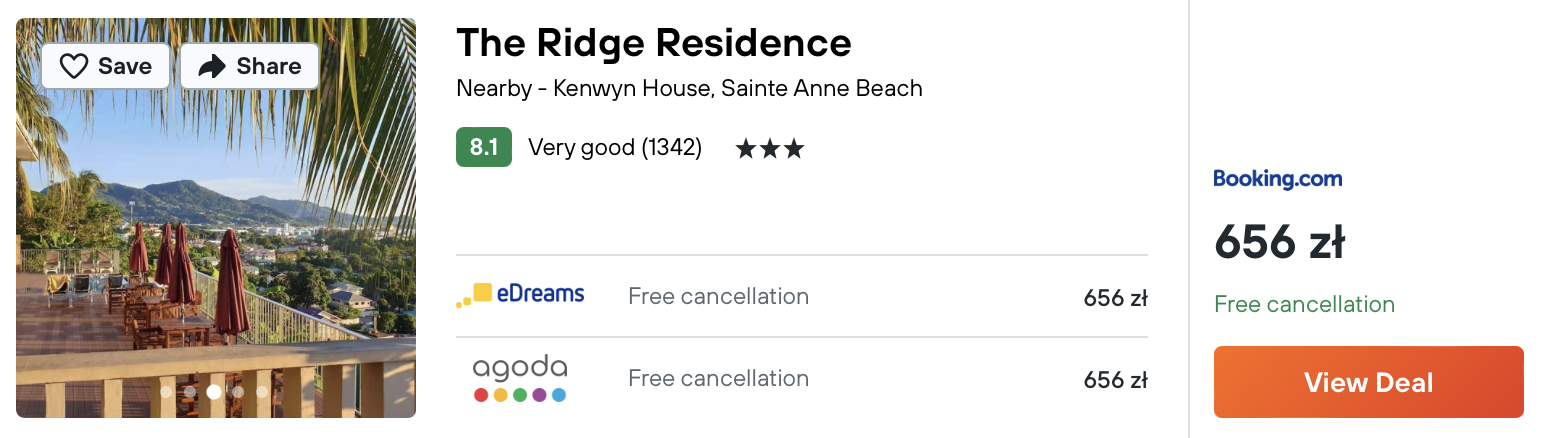Select the active middle carousel dot
The image size is (1542, 438).
coord(214,392)
